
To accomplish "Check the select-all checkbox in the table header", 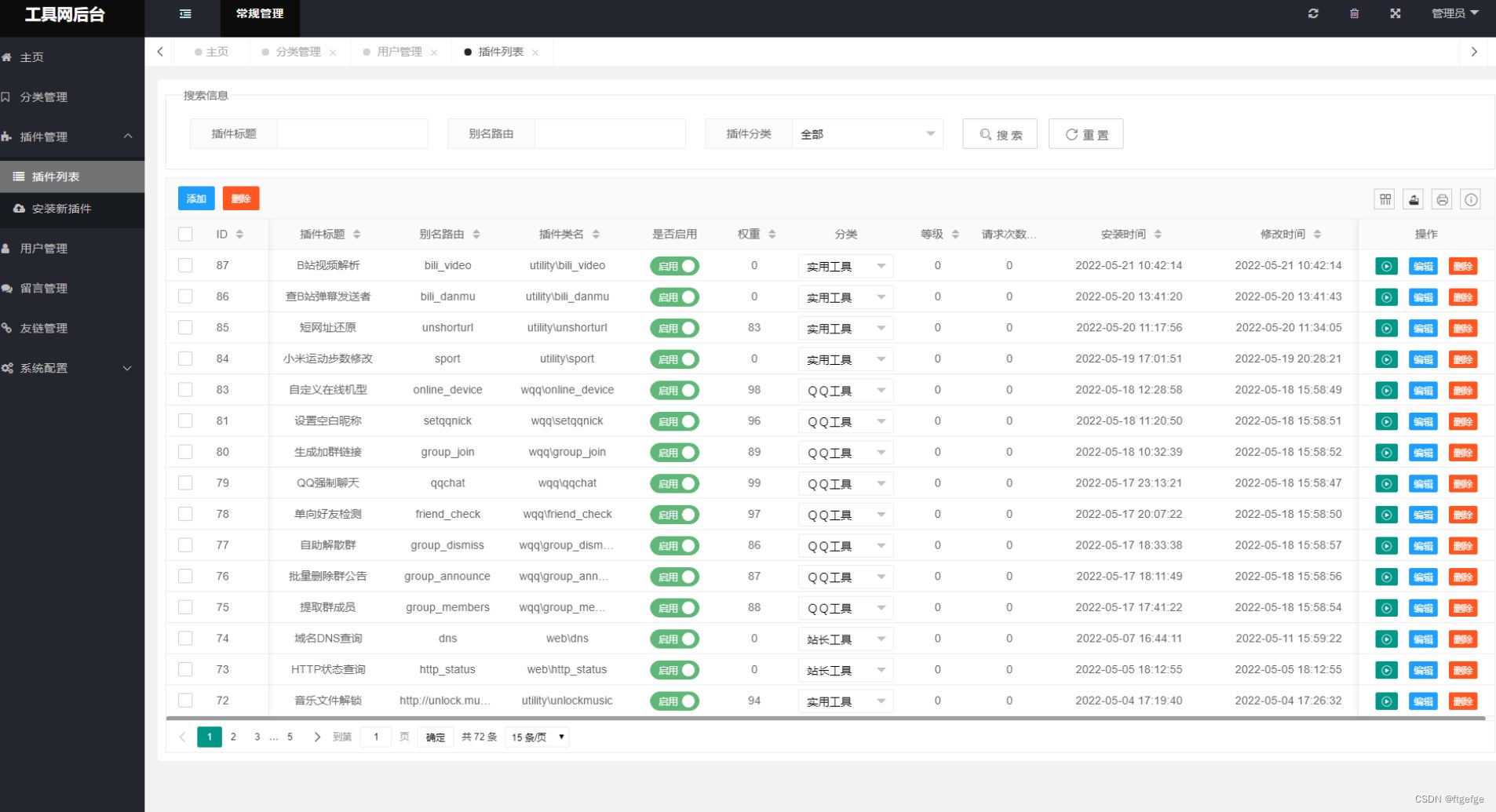I will (x=185, y=234).
